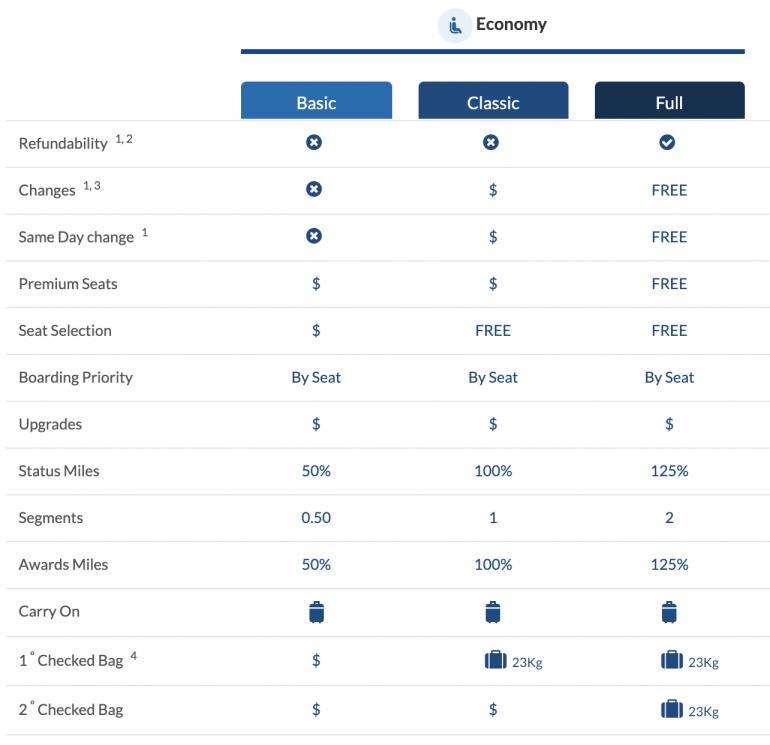Click the Basic refundability X icon
Image resolution: width=770 pixels, height=745 pixels.
tap(314, 143)
